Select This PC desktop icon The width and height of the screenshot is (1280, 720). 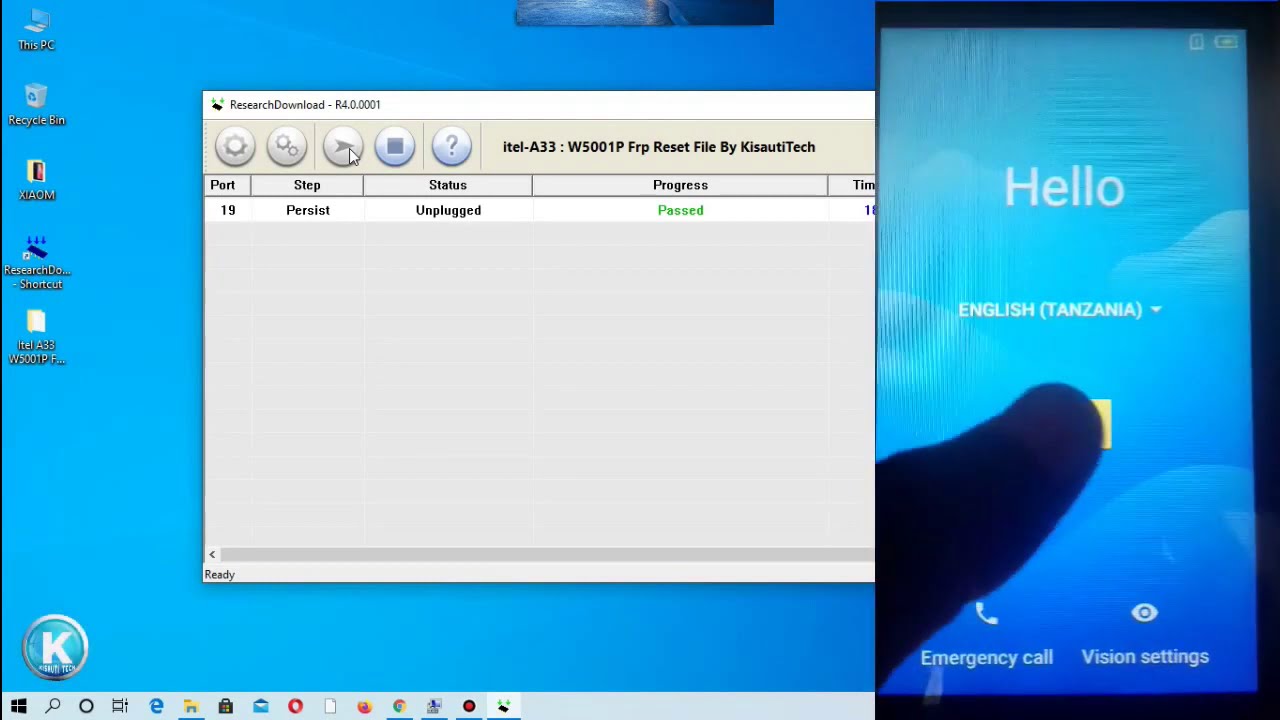pos(36,30)
